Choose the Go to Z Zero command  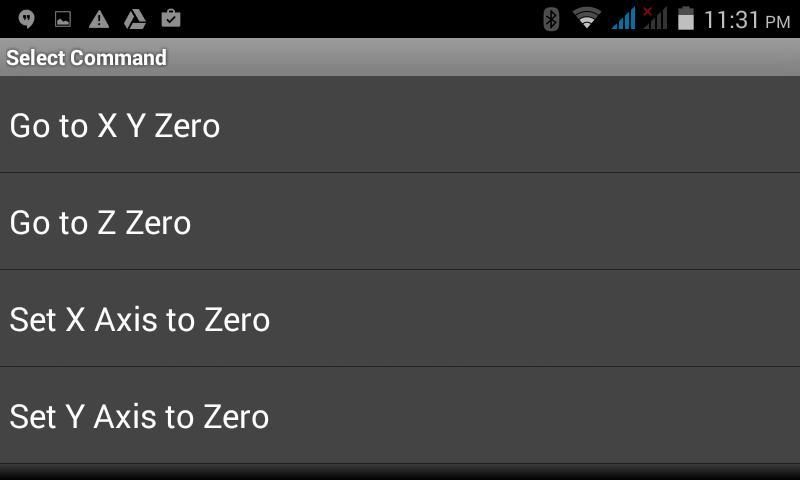pyautogui.click(x=400, y=221)
